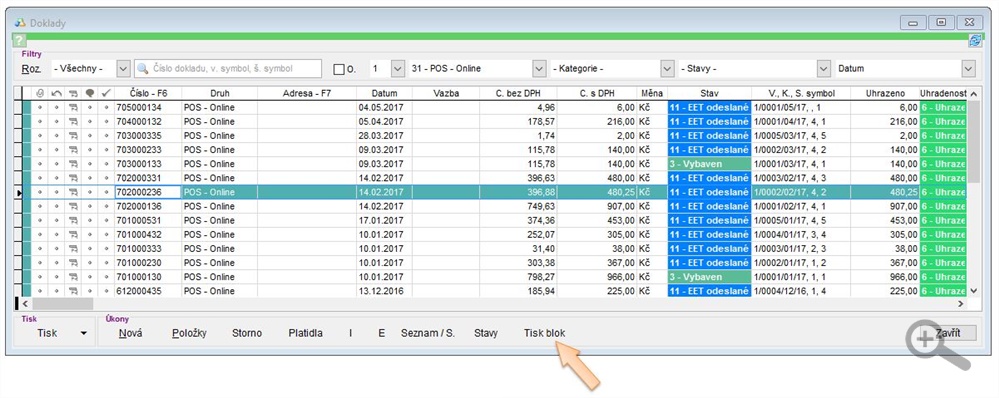This screenshot has height=398, width=999.
Task: Click the cart icon in row 703000233
Action: click(73, 150)
